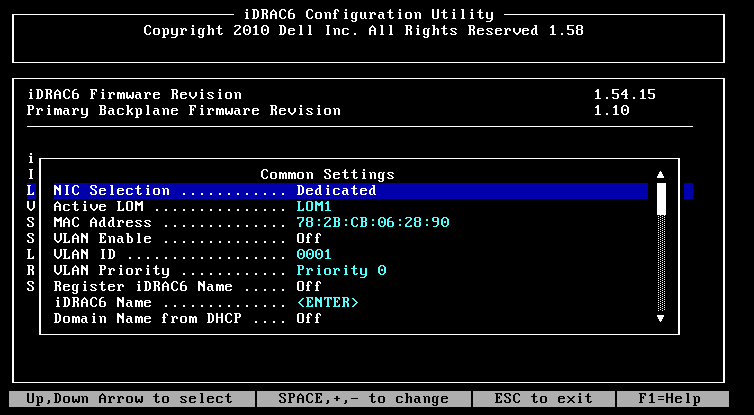The width and height of the screenshot is (754, 415).
Task: Open iDRAC6 Name via <ENTER>
Action: 327,302
